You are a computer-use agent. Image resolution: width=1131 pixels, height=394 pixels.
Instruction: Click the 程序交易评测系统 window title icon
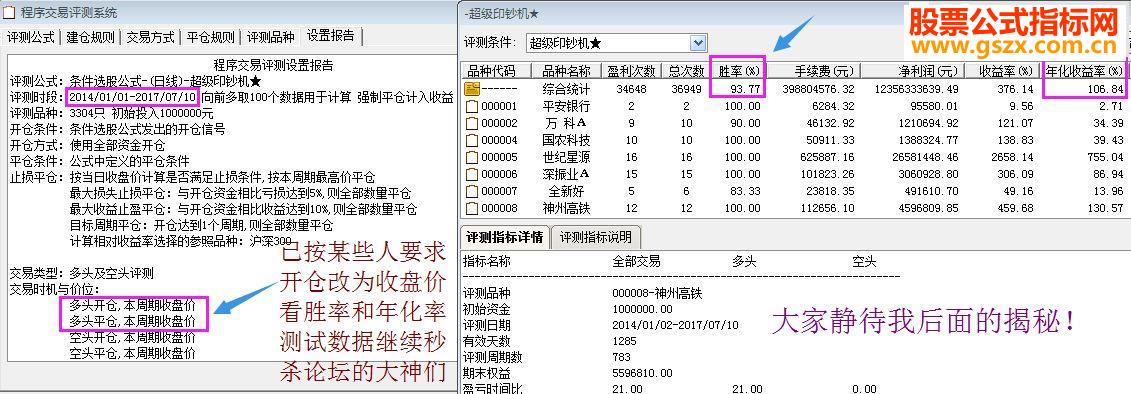(9, 12)
